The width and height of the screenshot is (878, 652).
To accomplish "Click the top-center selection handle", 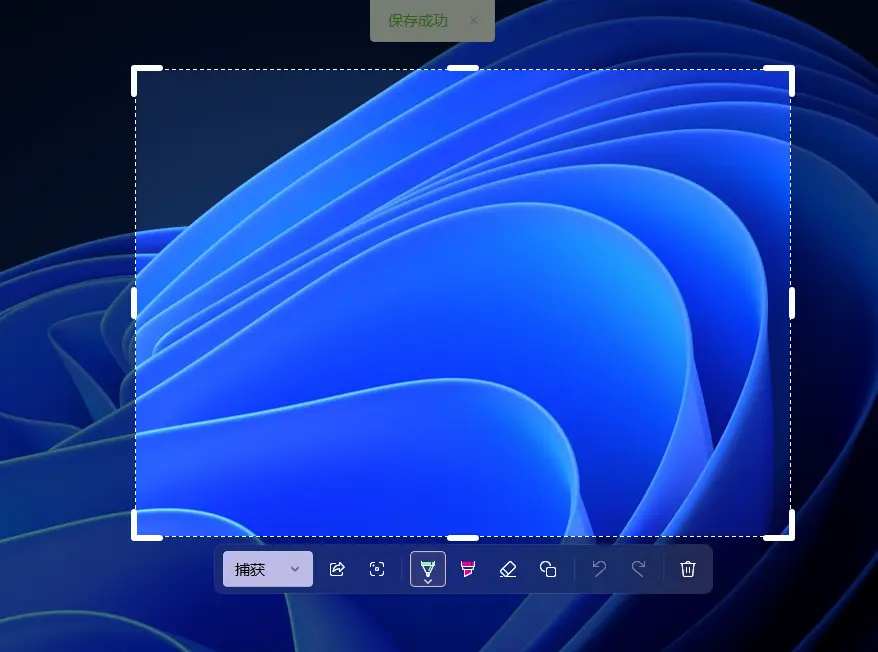I will 462,69.
